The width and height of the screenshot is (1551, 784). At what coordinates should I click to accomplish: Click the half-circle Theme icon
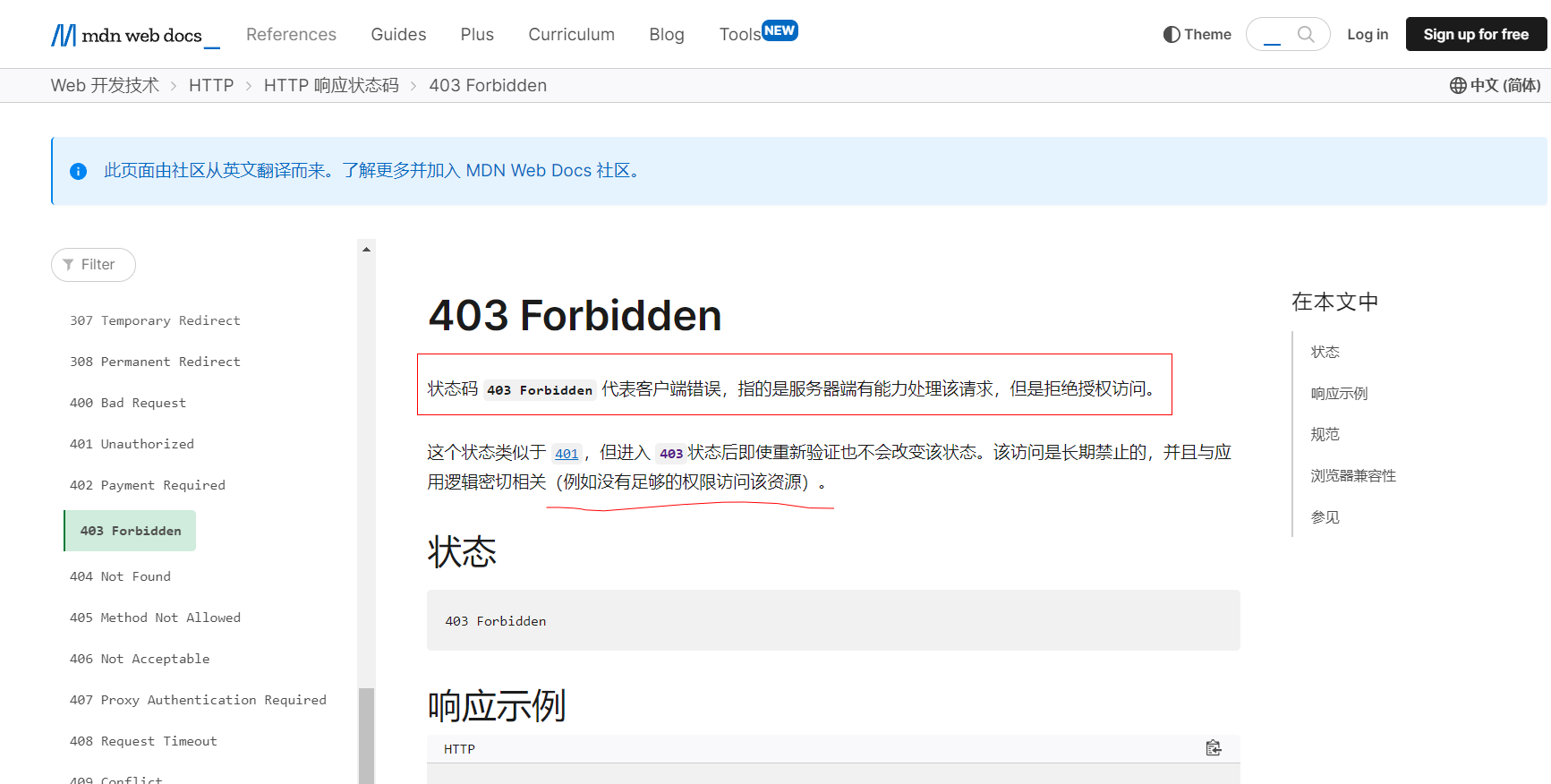point(1172,34)
